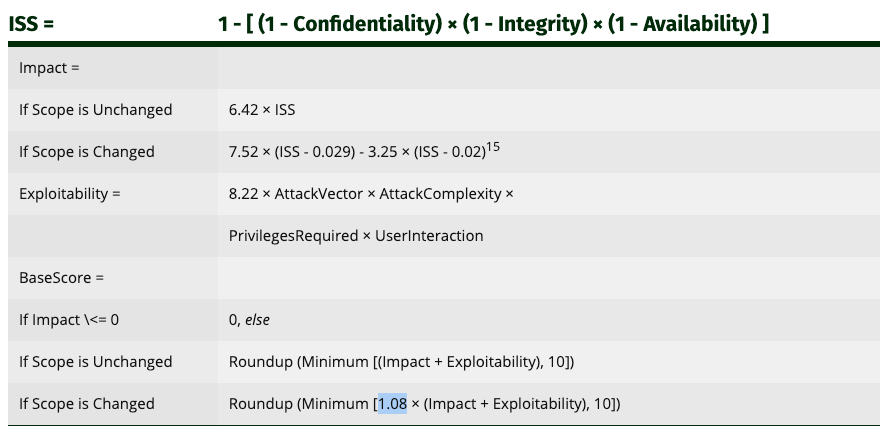
Task: Click the "8.22 × AttackVector × AttackComplexity ×" line
Action: (x=371, y=194)
